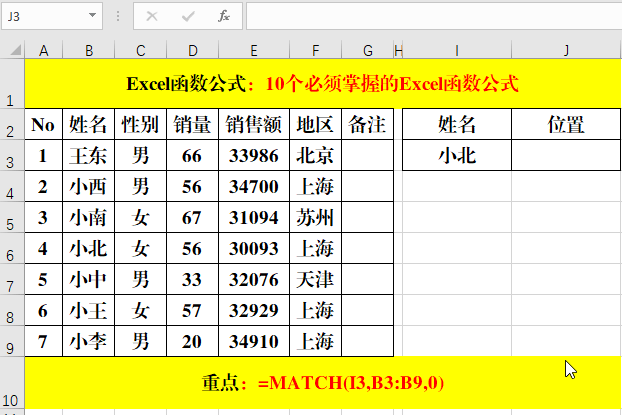This screenshot has width=622, height=415.
Task: Click the title cell 'Excel函数公式'
Action: 323,84
